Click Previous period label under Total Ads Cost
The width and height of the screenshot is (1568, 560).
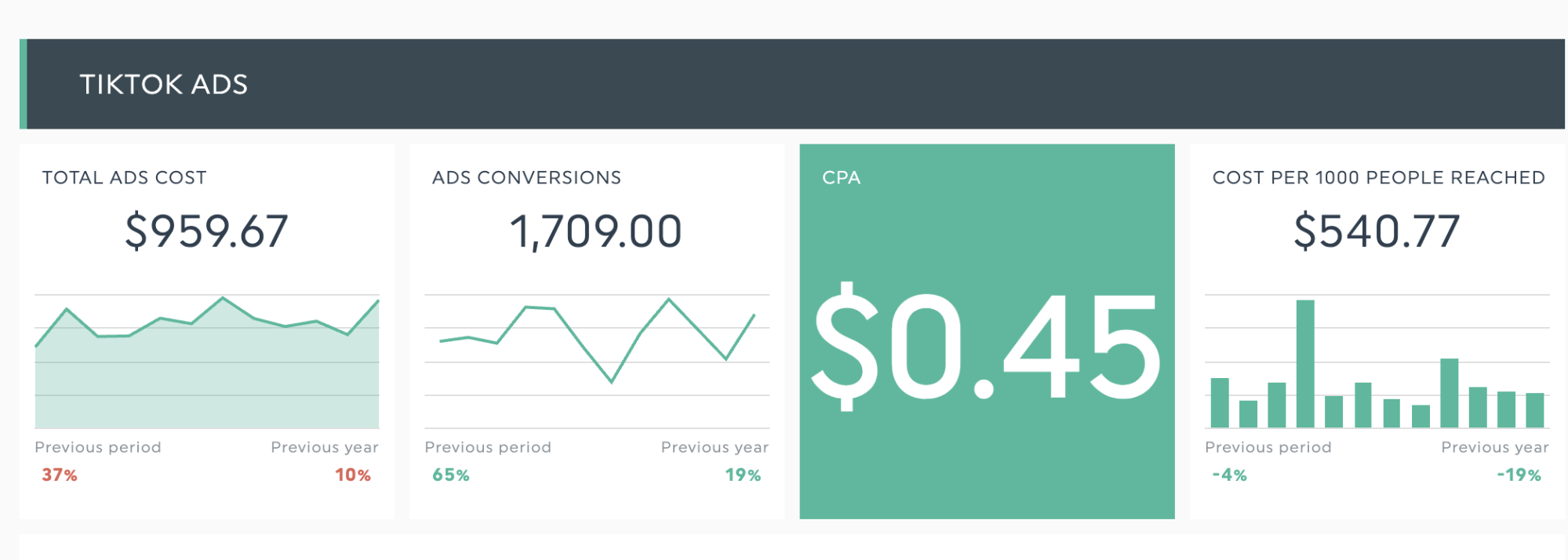pyautogui.click(x=98, y=447)
